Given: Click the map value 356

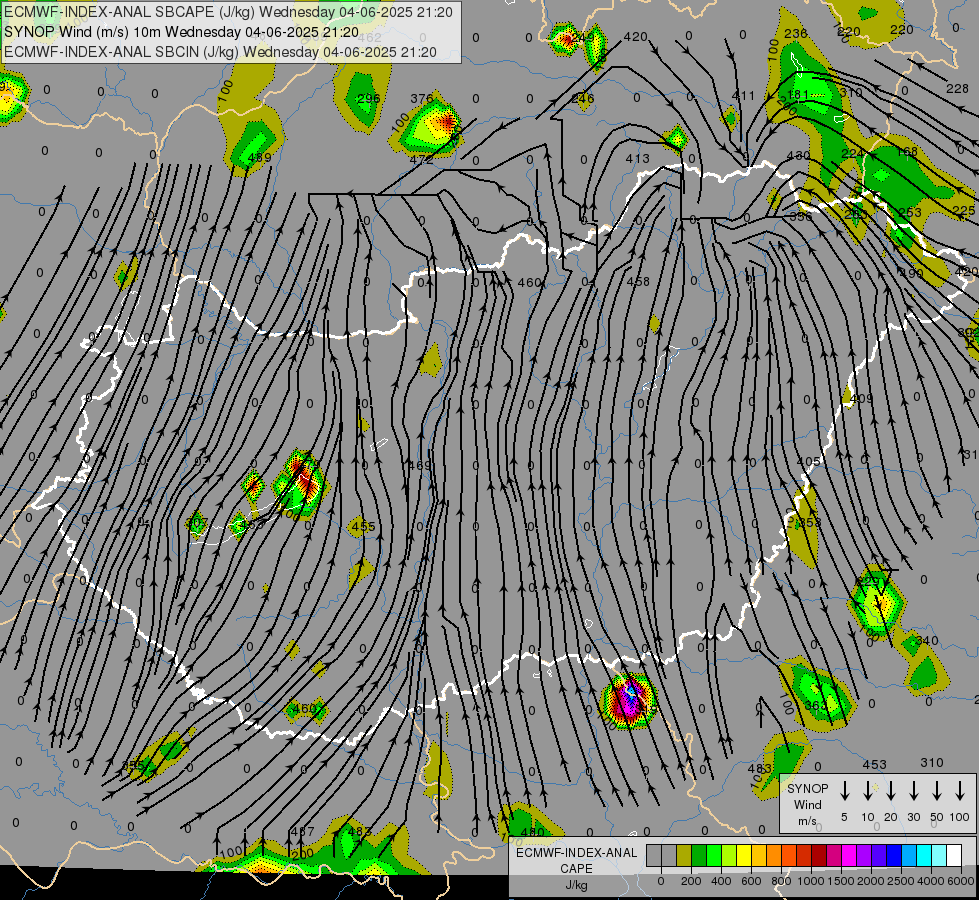Looking at the screenshot, I should tap(801, 217).
